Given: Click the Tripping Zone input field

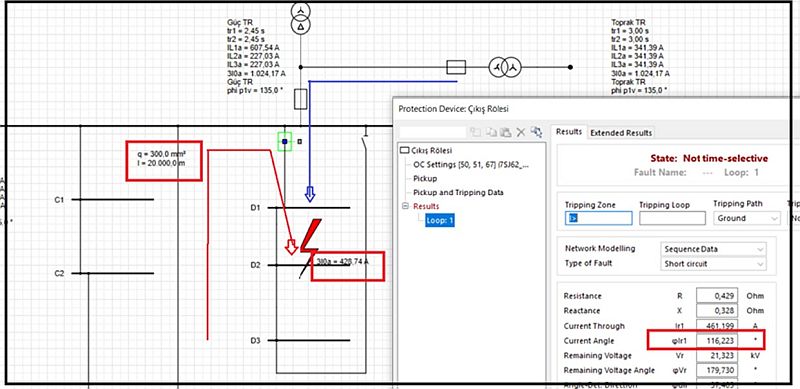Looking at the screenshot, I should [598, 218].
